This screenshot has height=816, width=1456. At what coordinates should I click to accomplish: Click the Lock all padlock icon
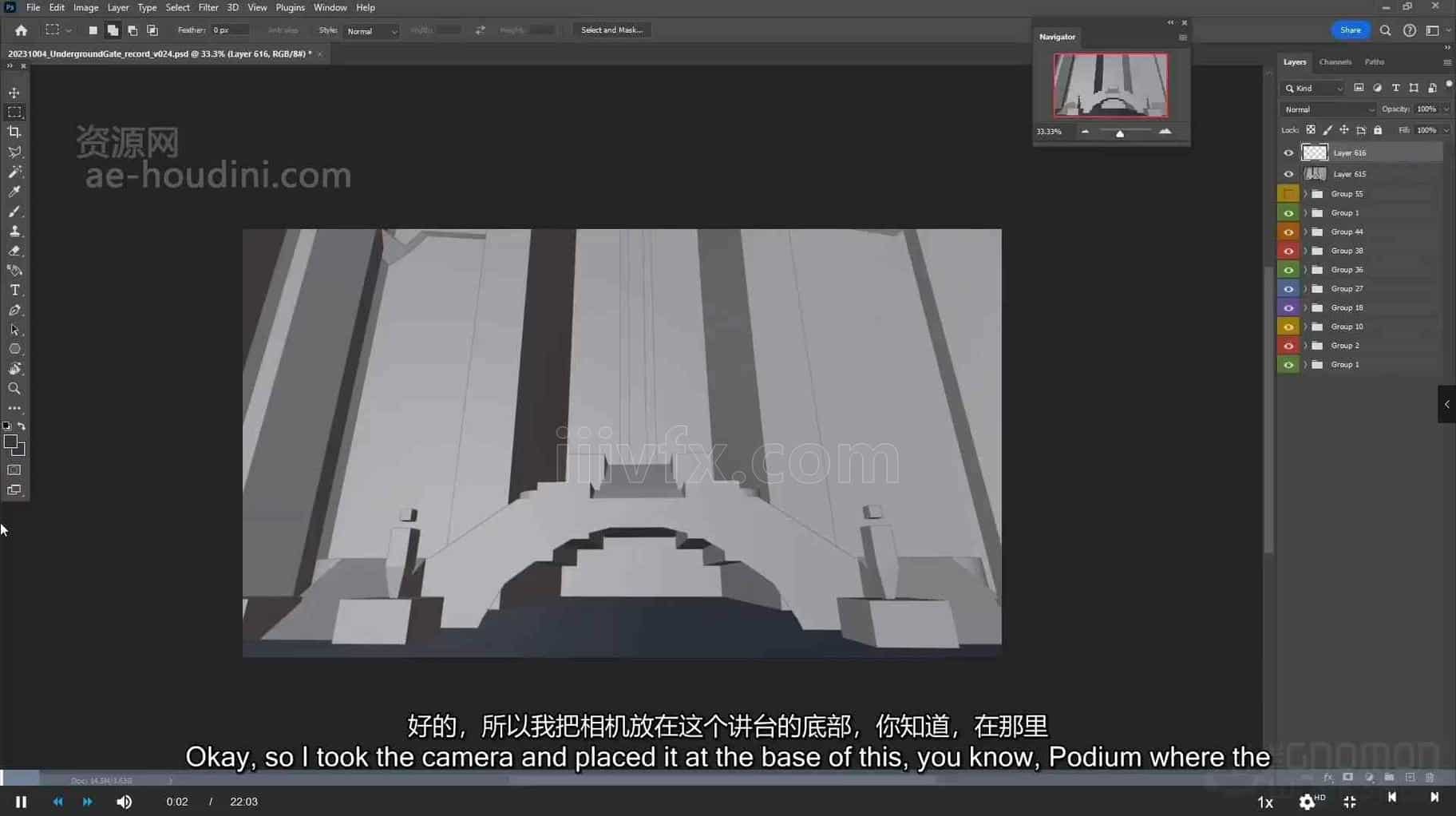pyautogui.click(x=1378, y=130)
